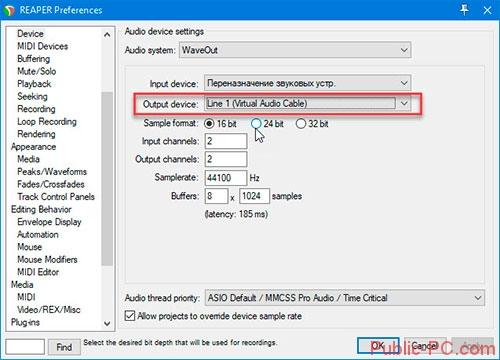Toggle Allow projects to override device sample rate
The height and width of the screenshot is (360, 500).
click(213, 316)
